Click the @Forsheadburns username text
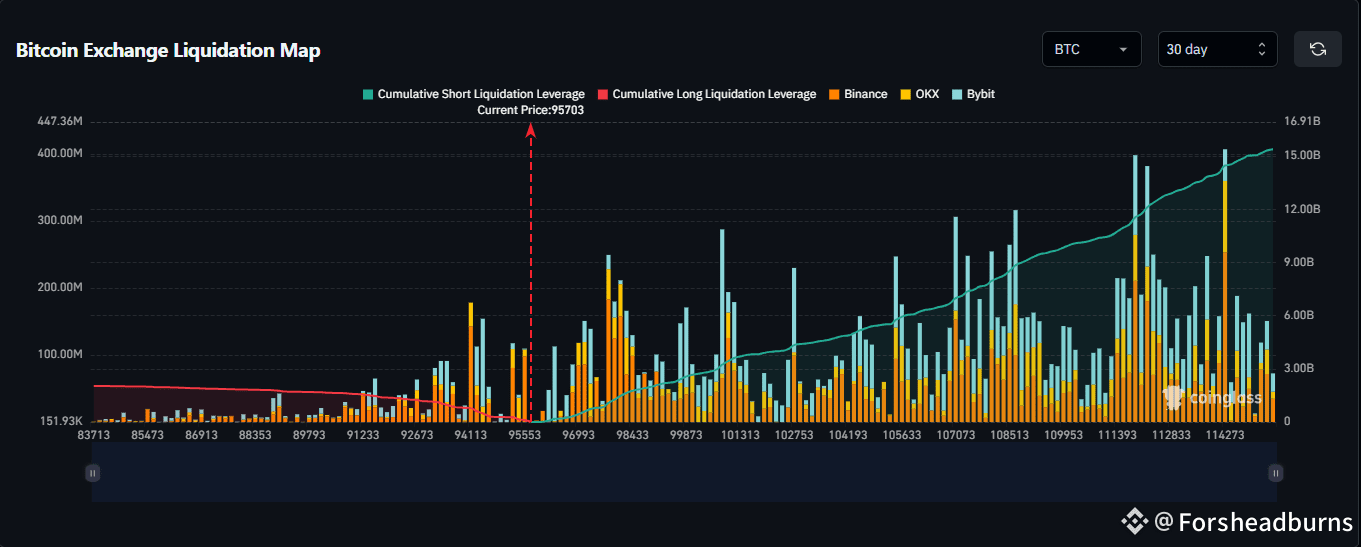 [1264, 521]
